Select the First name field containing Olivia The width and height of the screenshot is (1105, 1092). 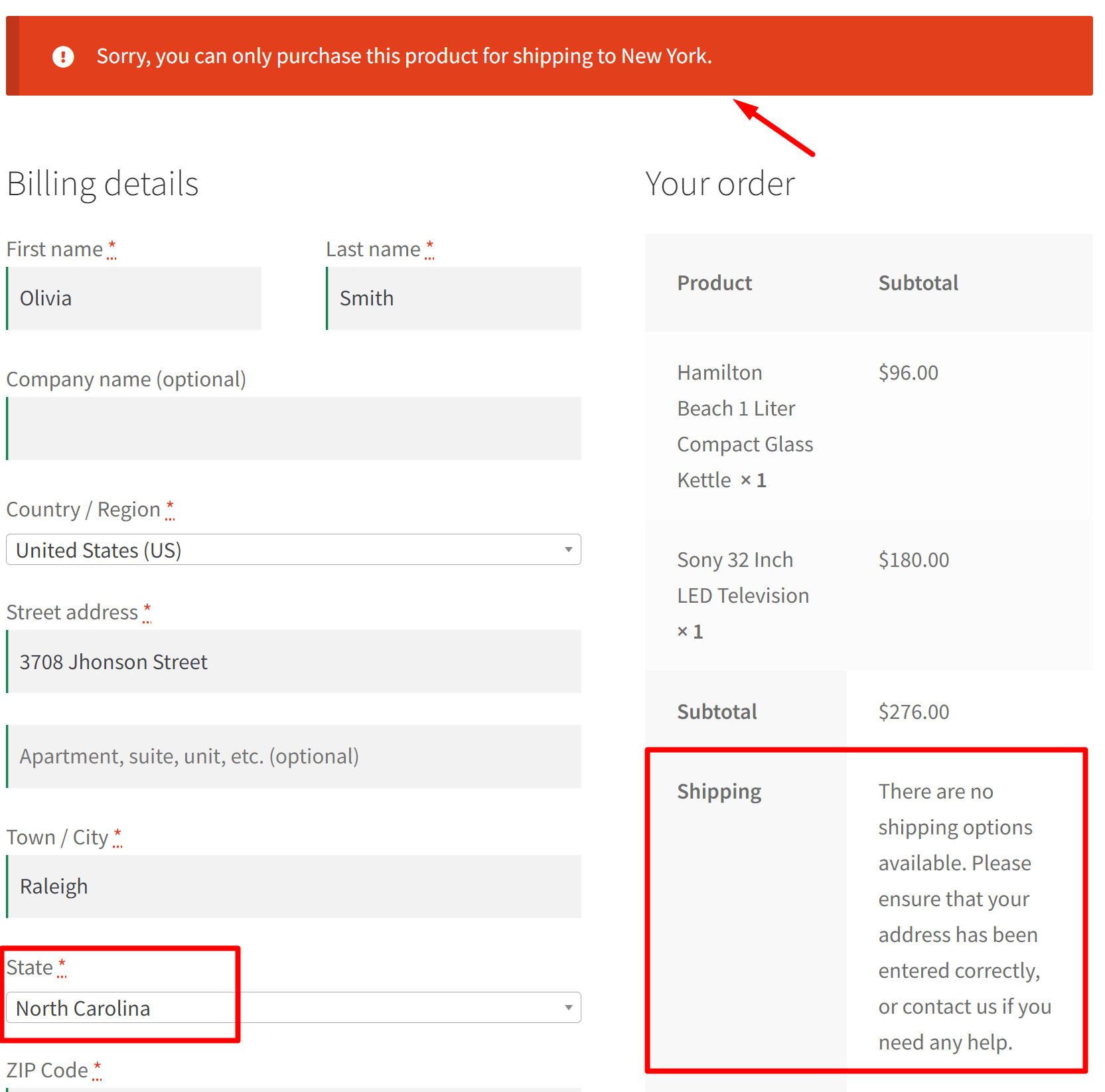coord(133,298)
